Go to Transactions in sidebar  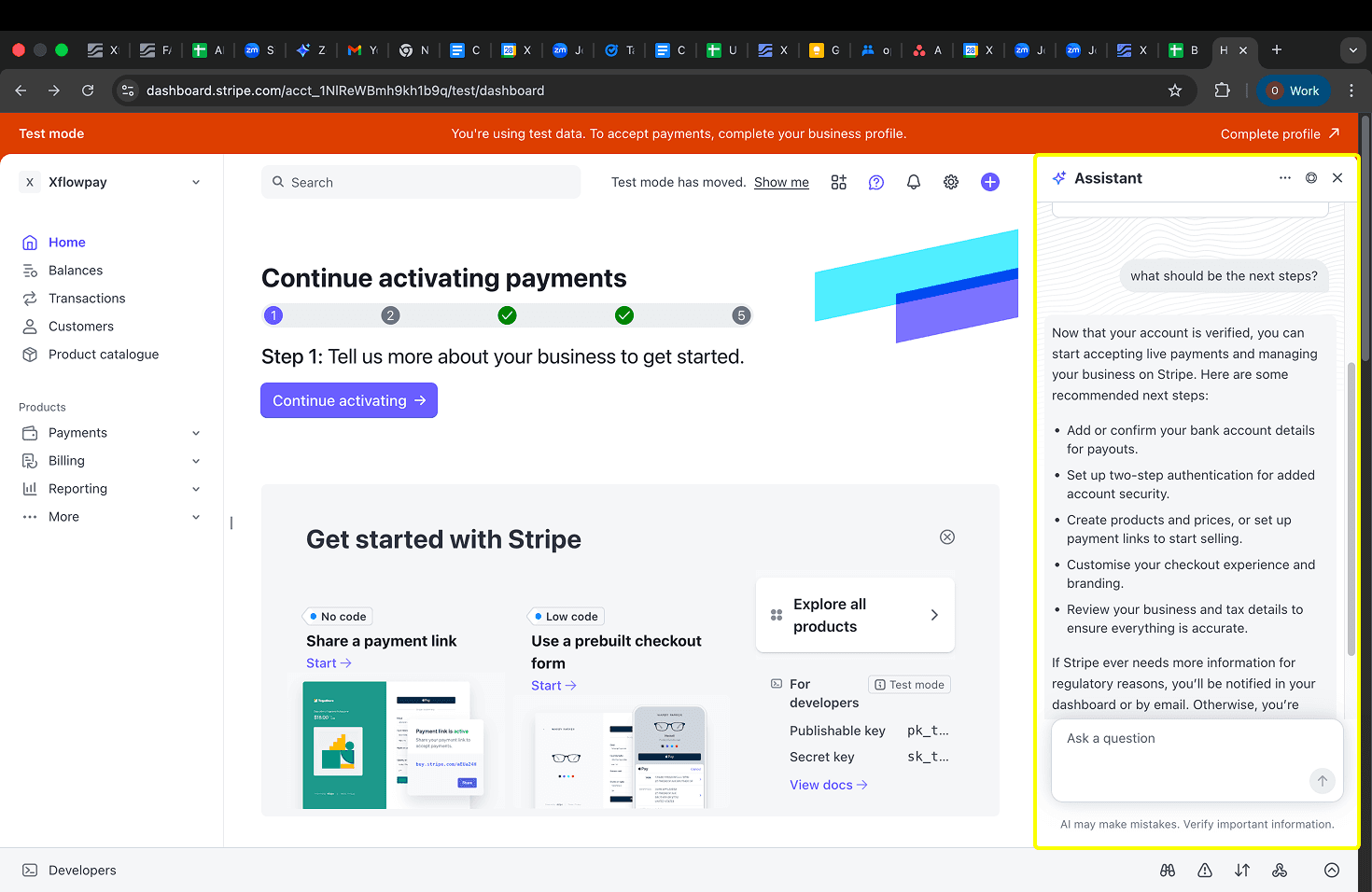point(87,299)
